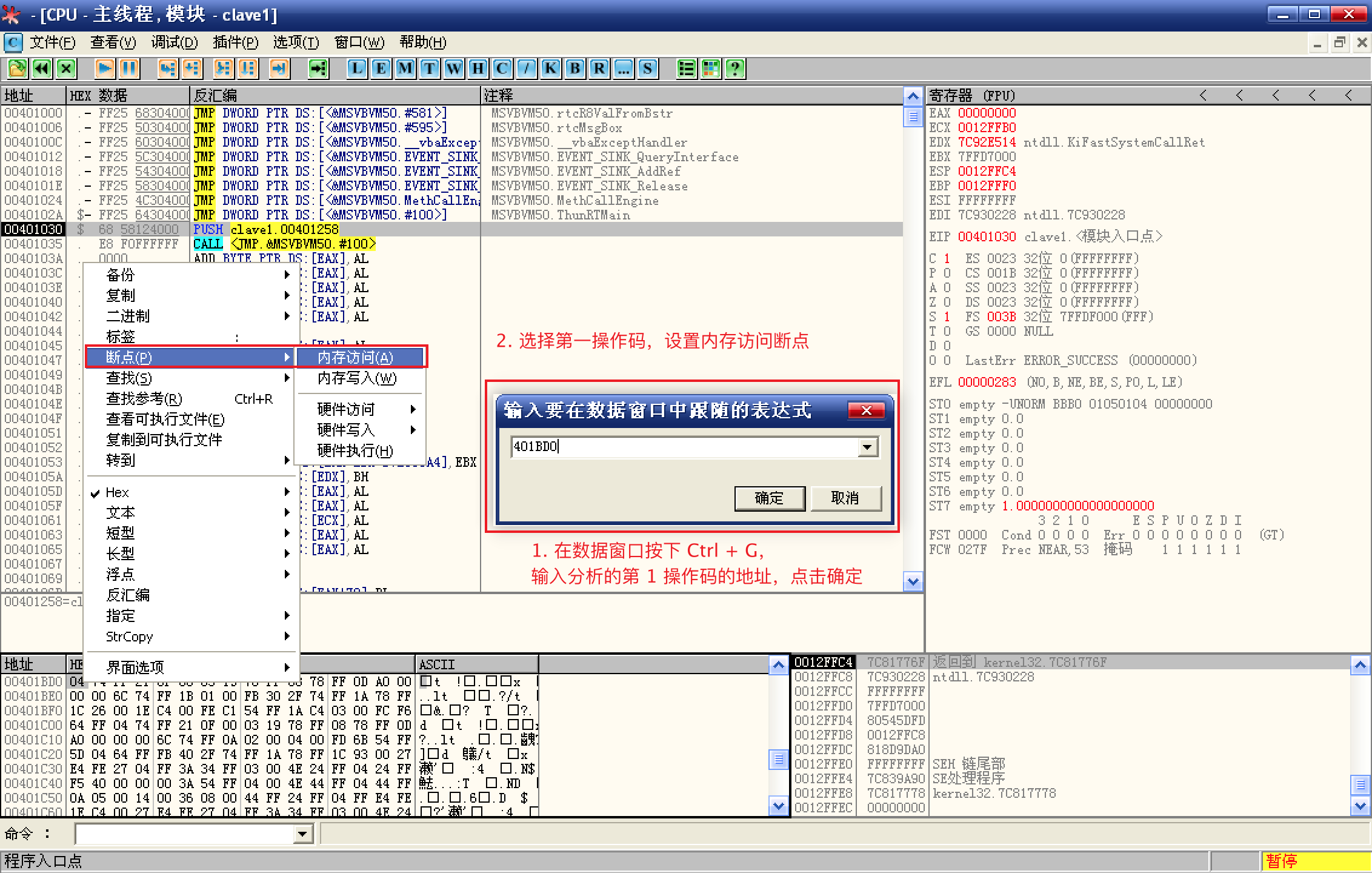Toggle the checked Hex display option
The image size is (1372, 873).
(x=118, y=492)
